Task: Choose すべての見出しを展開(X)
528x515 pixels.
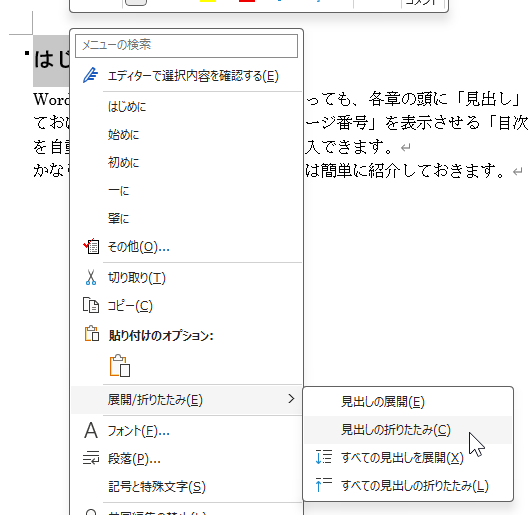Action: click(408, 458)
